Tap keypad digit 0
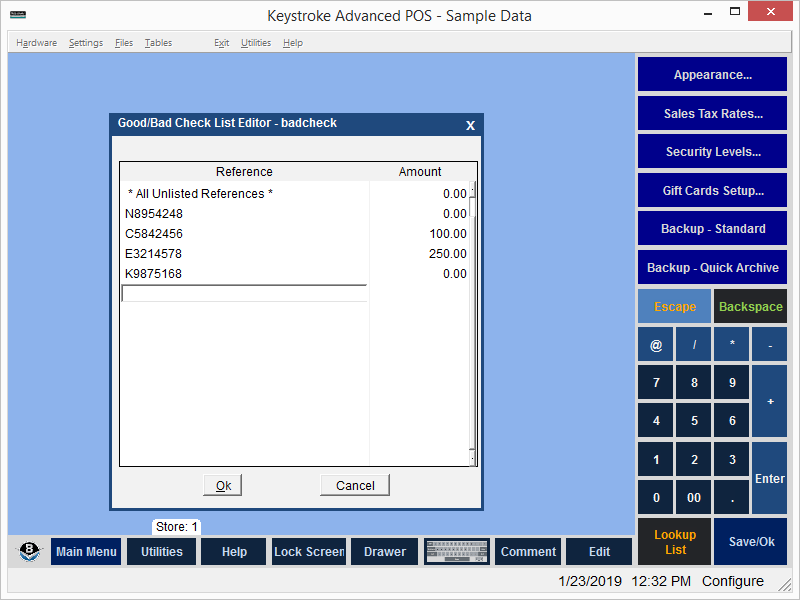800x600 pixels. [x=656, y=497]
